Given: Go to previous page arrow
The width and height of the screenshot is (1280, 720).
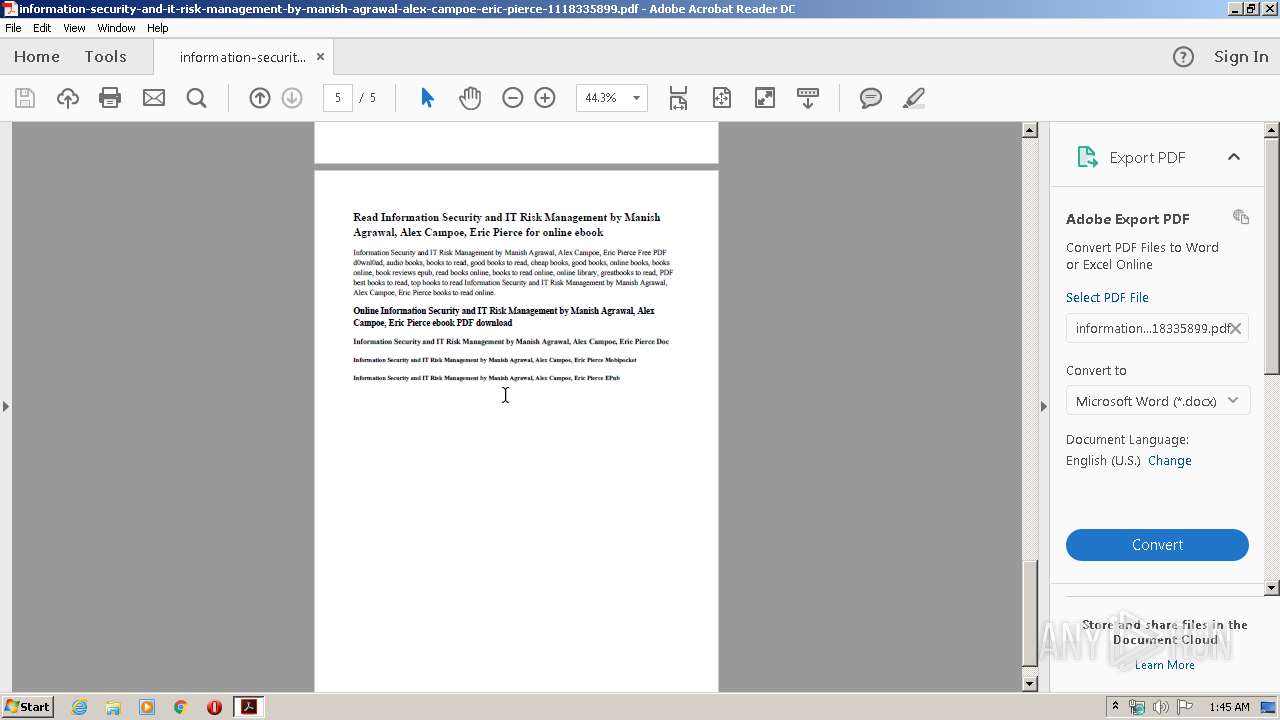Looking at the screenshot, I should click(x=260, y=98).
